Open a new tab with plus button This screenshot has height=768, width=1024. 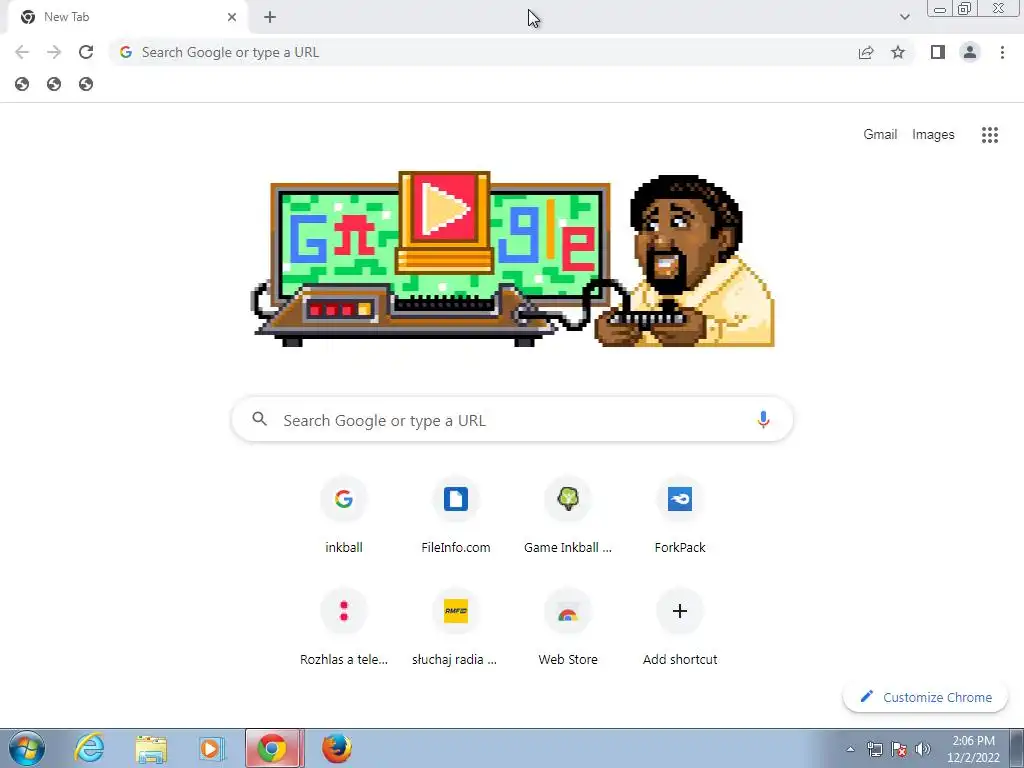(270, 17)
